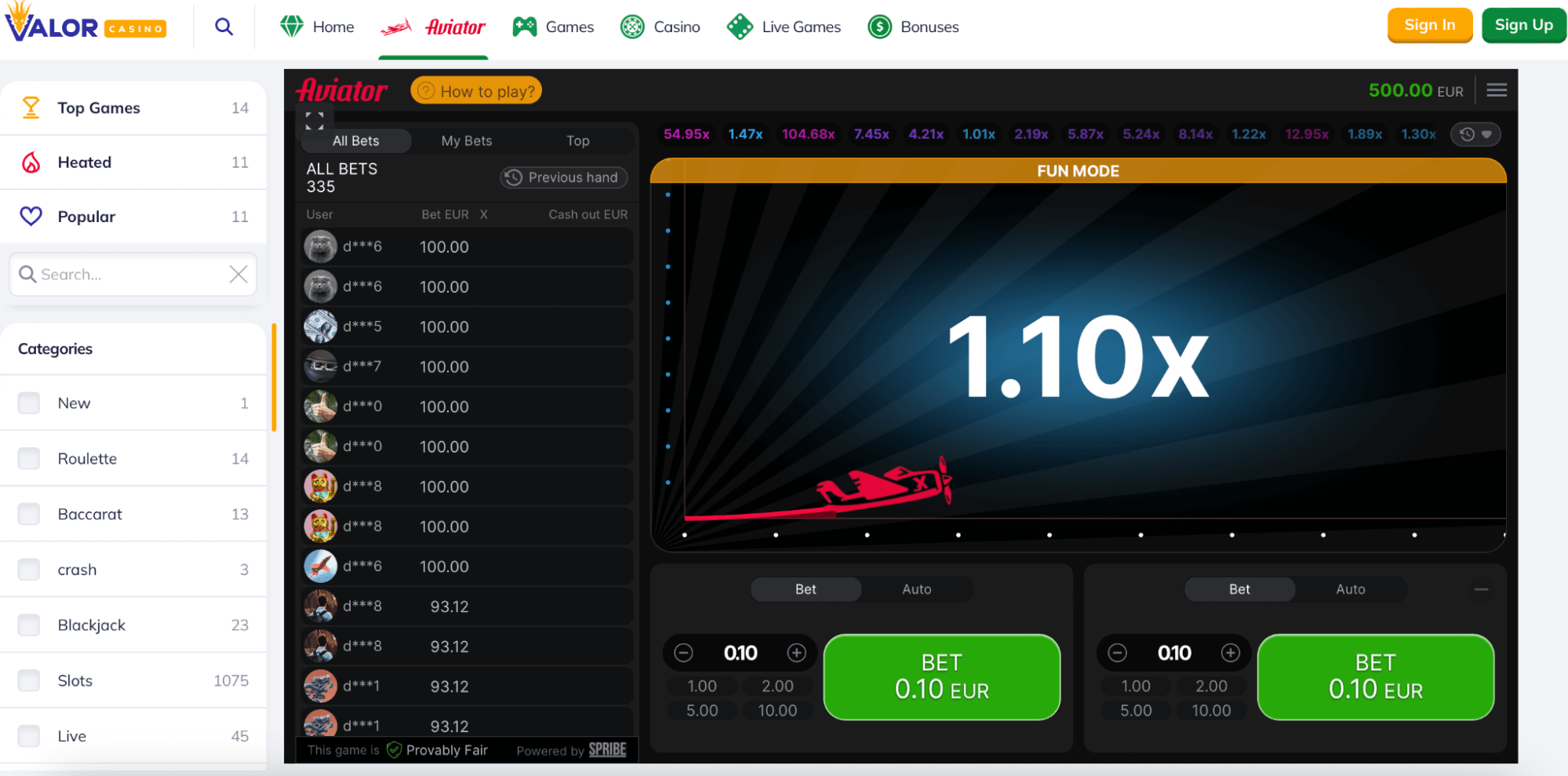Open Home from the top navigation
The width and height of the screenshot is (1568, 776).
[x=317, y=27]
